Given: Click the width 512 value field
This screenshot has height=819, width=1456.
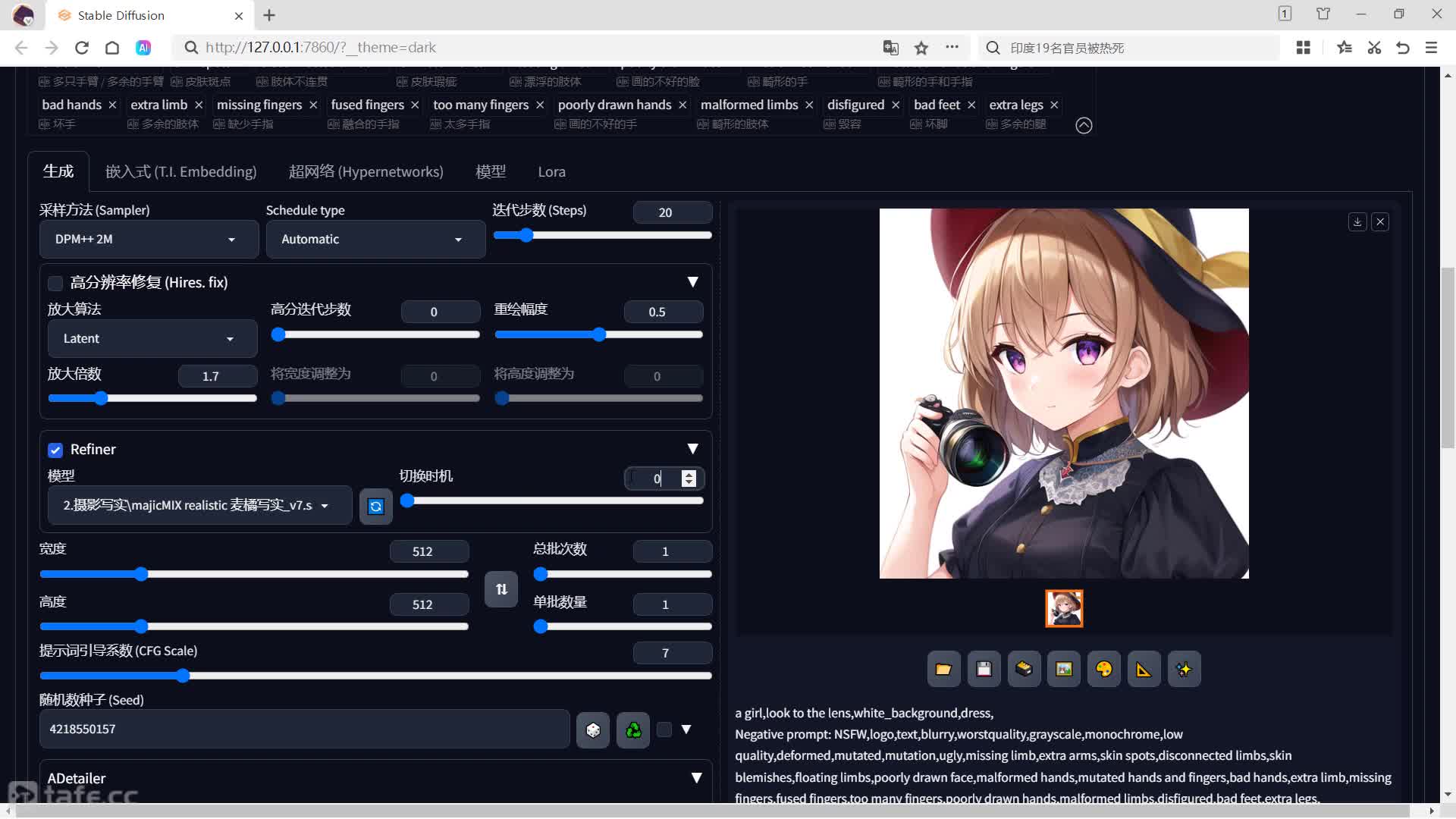Looking at the screenshot, I should pos(429,551).
